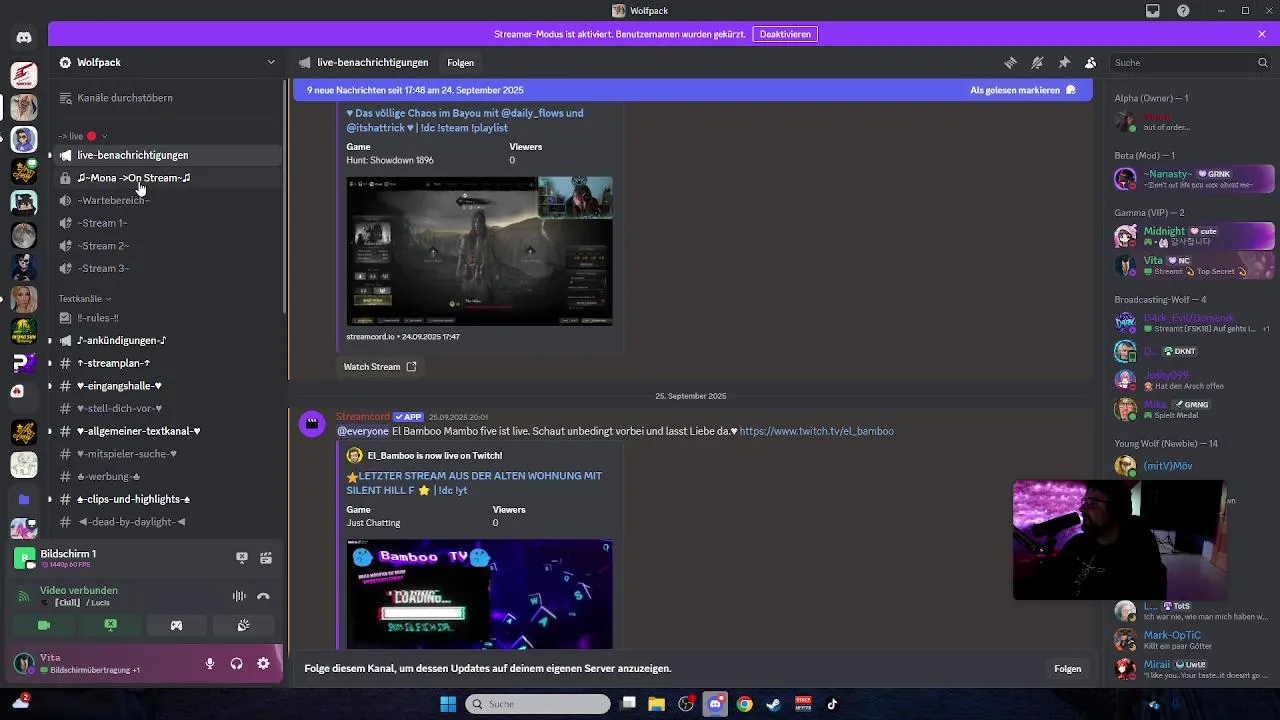
Task: Click the Windows taskbar Suche box
Action: click(538, 704)
